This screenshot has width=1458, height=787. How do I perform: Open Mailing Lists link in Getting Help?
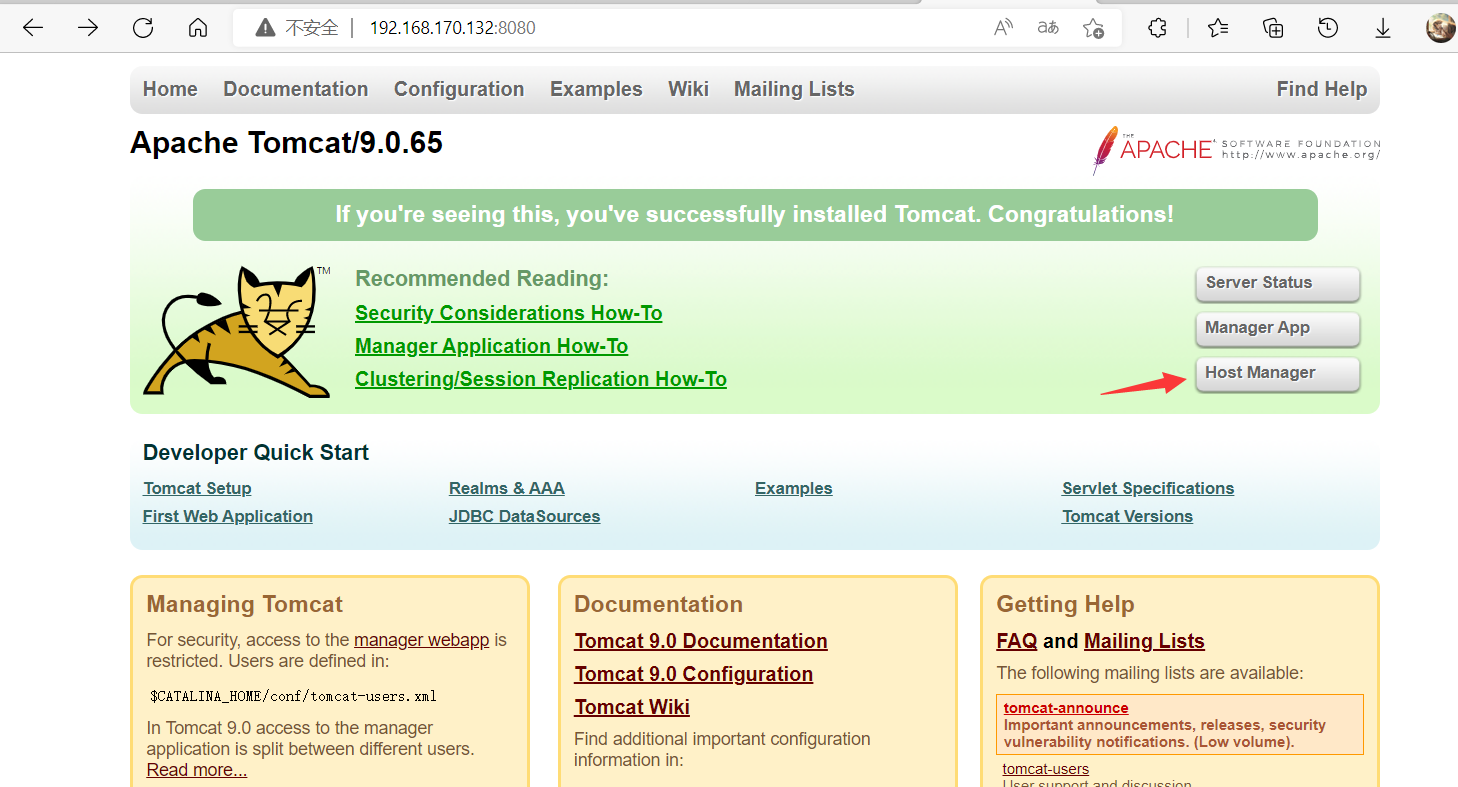pos(1144,641)
